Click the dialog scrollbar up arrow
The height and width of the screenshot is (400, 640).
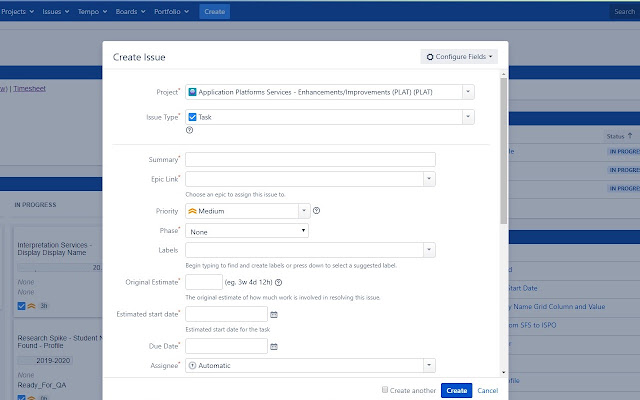pyautogui.click(x=503, y=74)
